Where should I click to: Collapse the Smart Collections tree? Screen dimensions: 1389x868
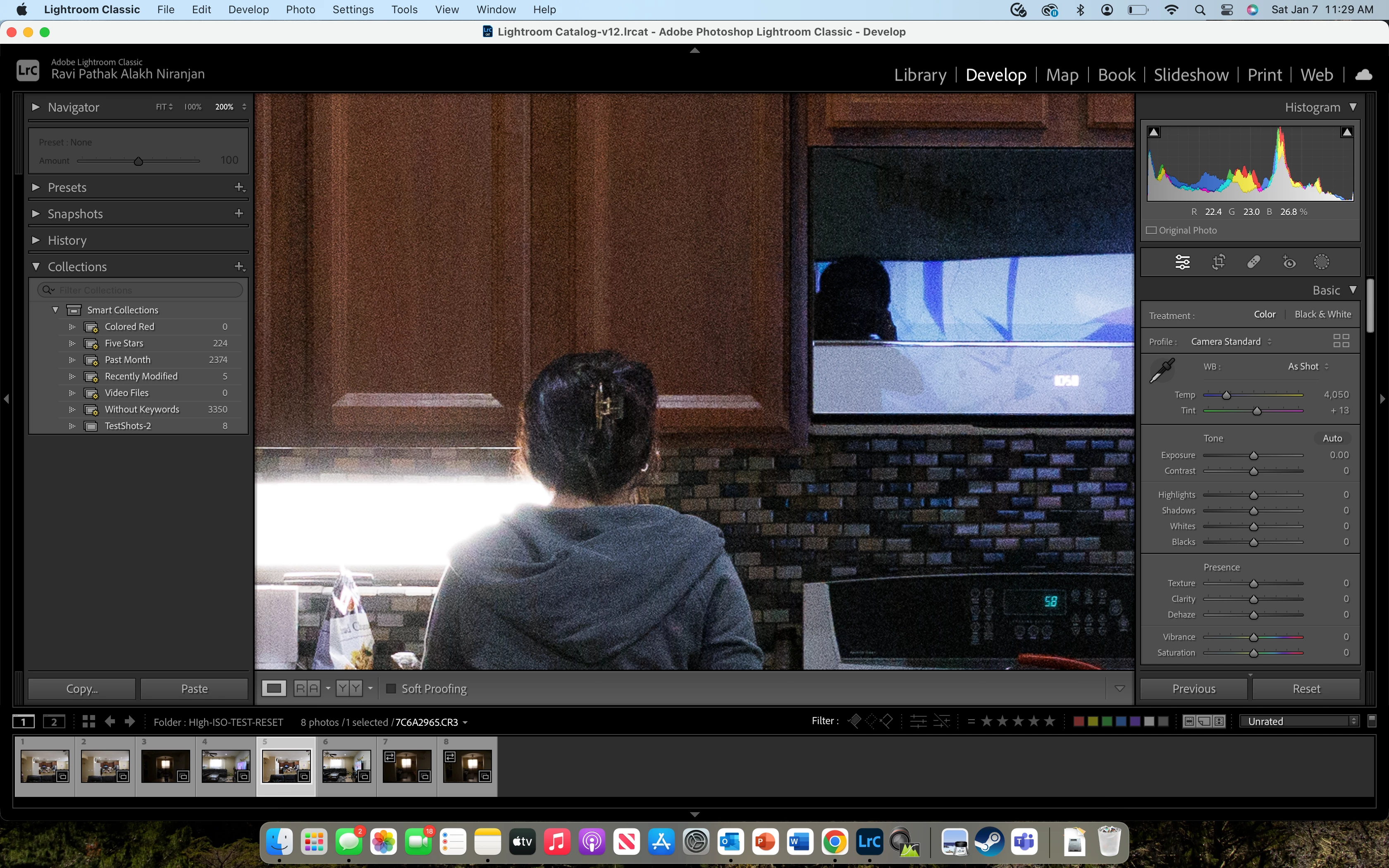point(56,310)
